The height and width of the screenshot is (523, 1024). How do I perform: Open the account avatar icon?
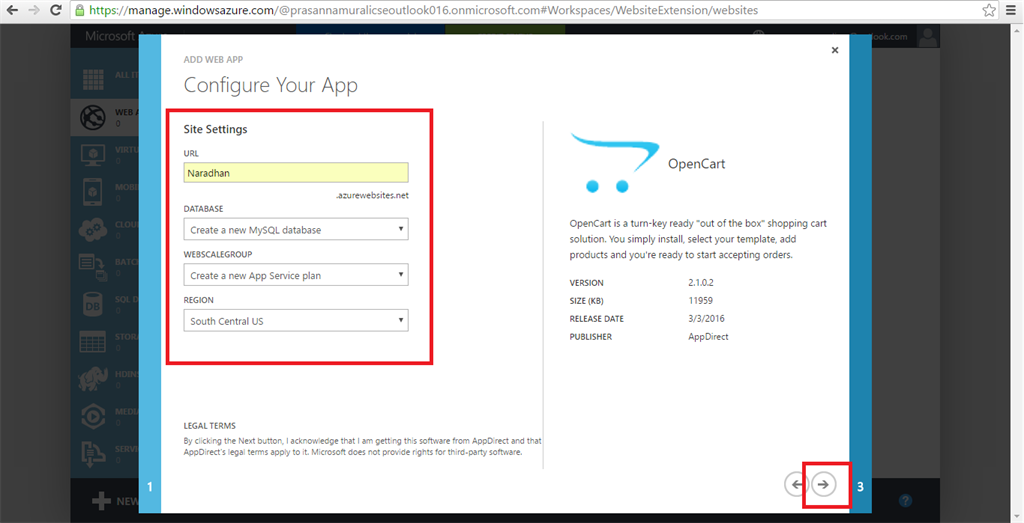(927, 36)
